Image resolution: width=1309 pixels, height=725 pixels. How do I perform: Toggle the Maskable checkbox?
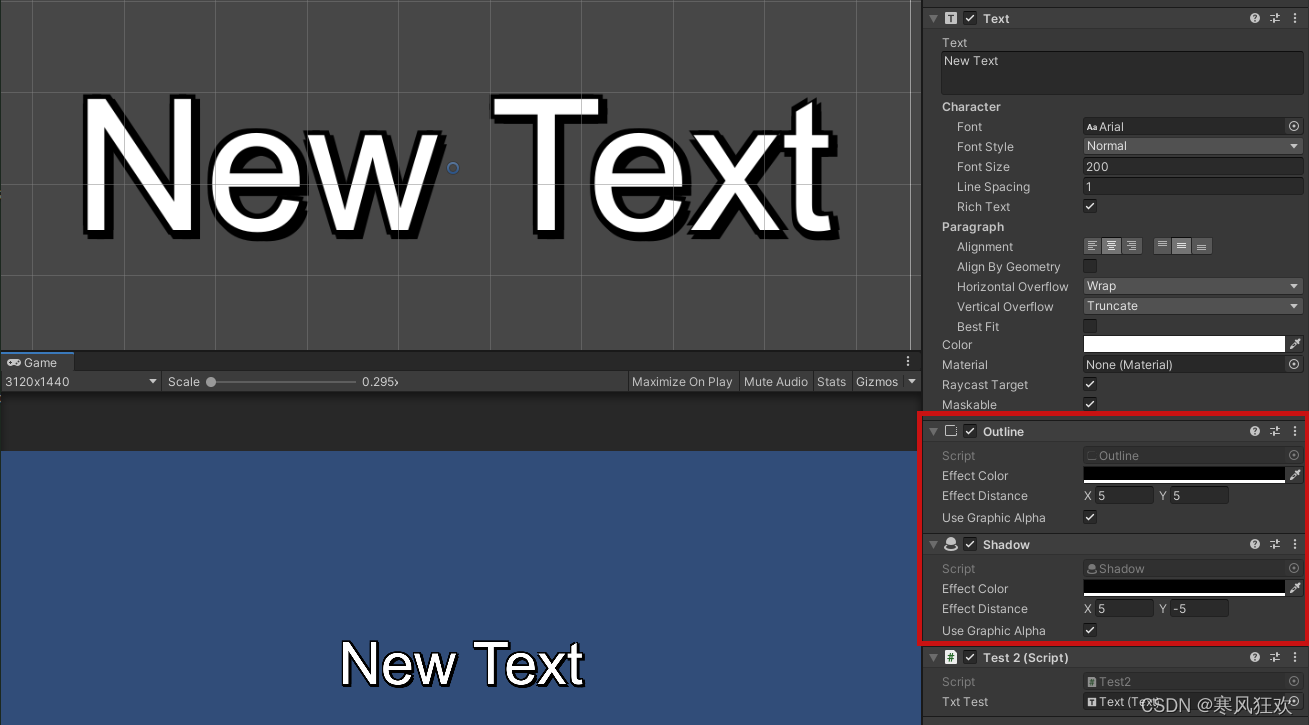[1090, 404]
